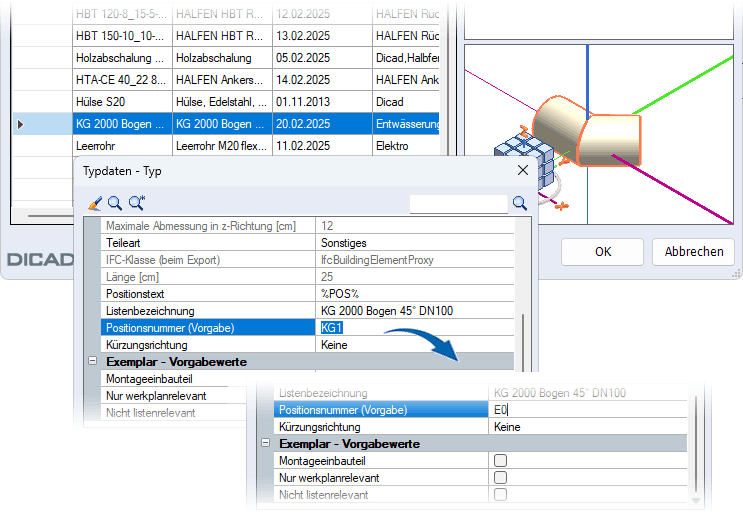
Task: Click the Kürzungsrichtung value Keine in Typdaten dialog
Action: [x=415, y=345]
